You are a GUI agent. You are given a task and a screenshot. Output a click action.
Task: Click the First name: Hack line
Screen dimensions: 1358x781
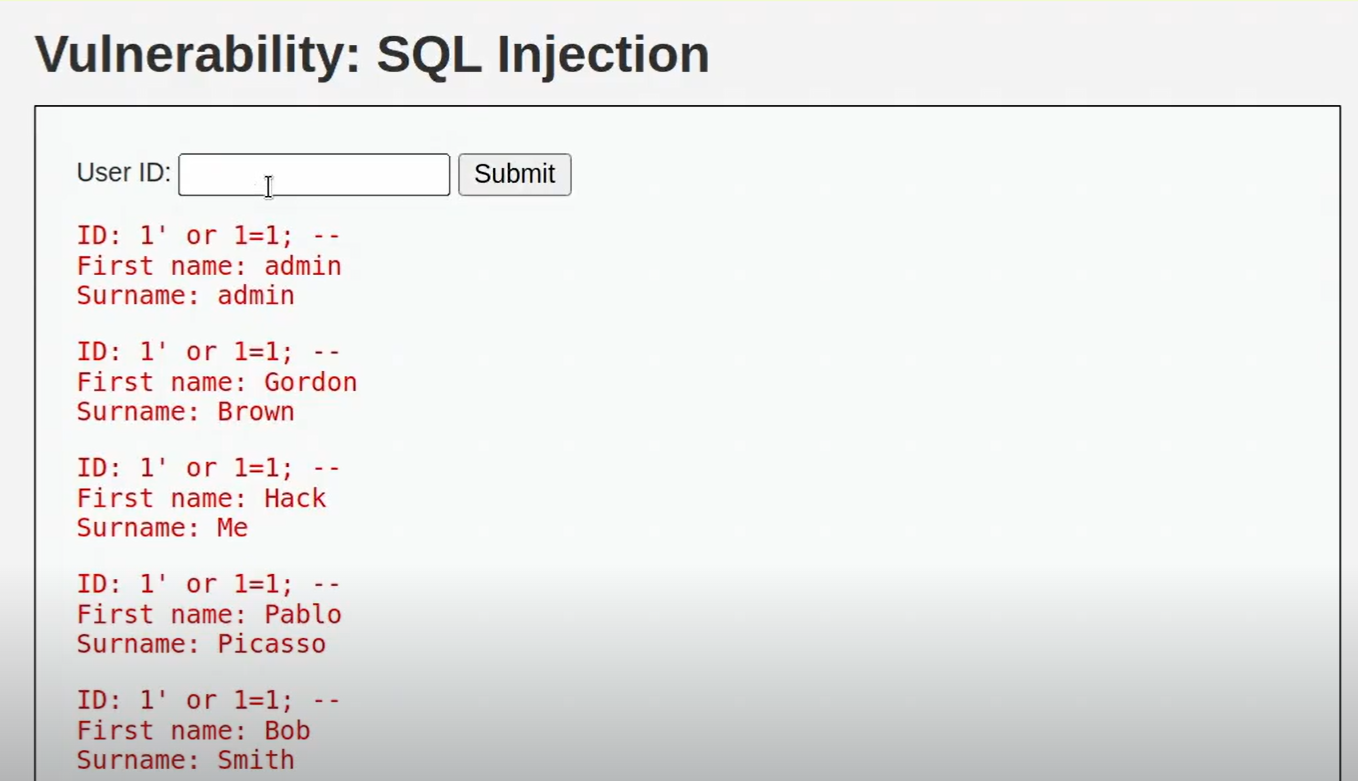pos(201,497)
